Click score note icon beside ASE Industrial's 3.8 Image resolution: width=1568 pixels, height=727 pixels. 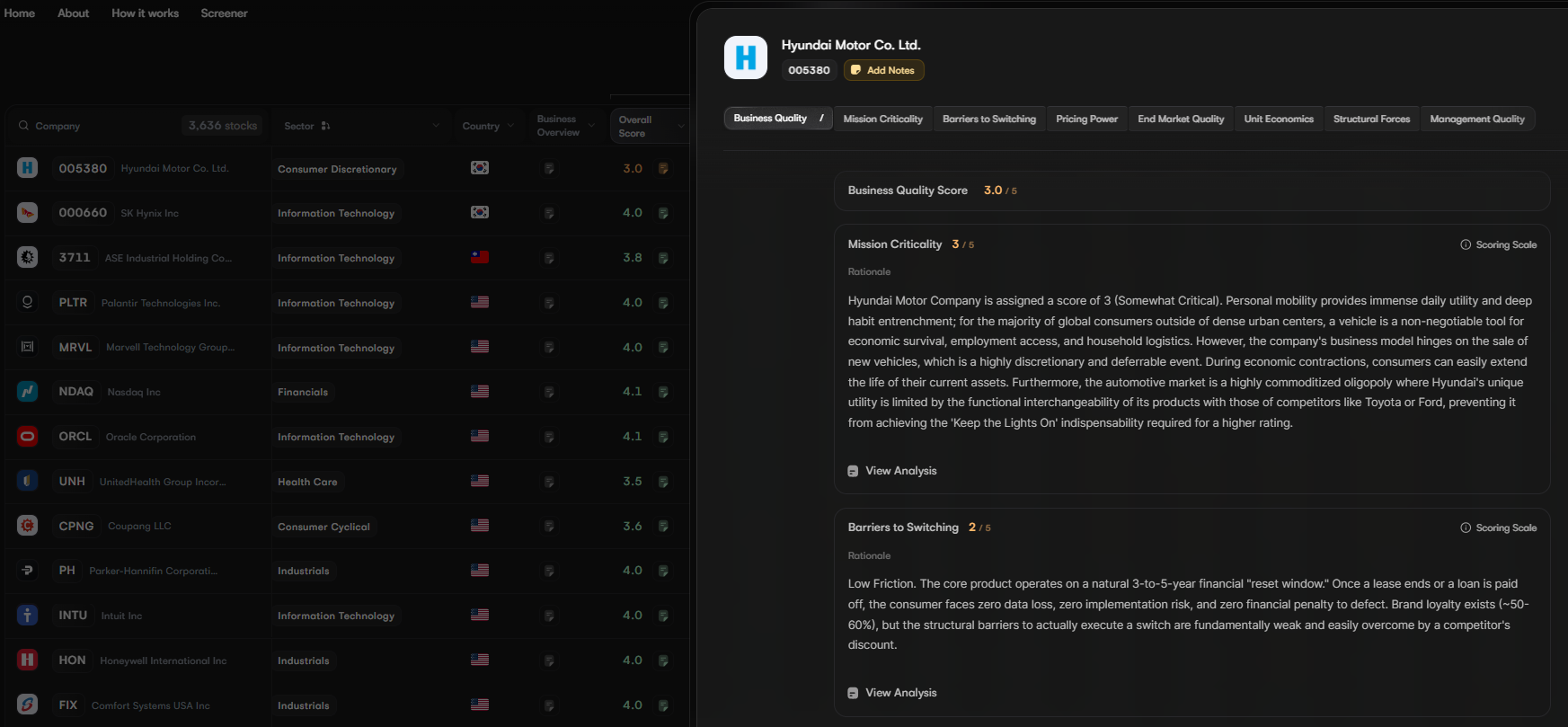(x=663, y=258)
